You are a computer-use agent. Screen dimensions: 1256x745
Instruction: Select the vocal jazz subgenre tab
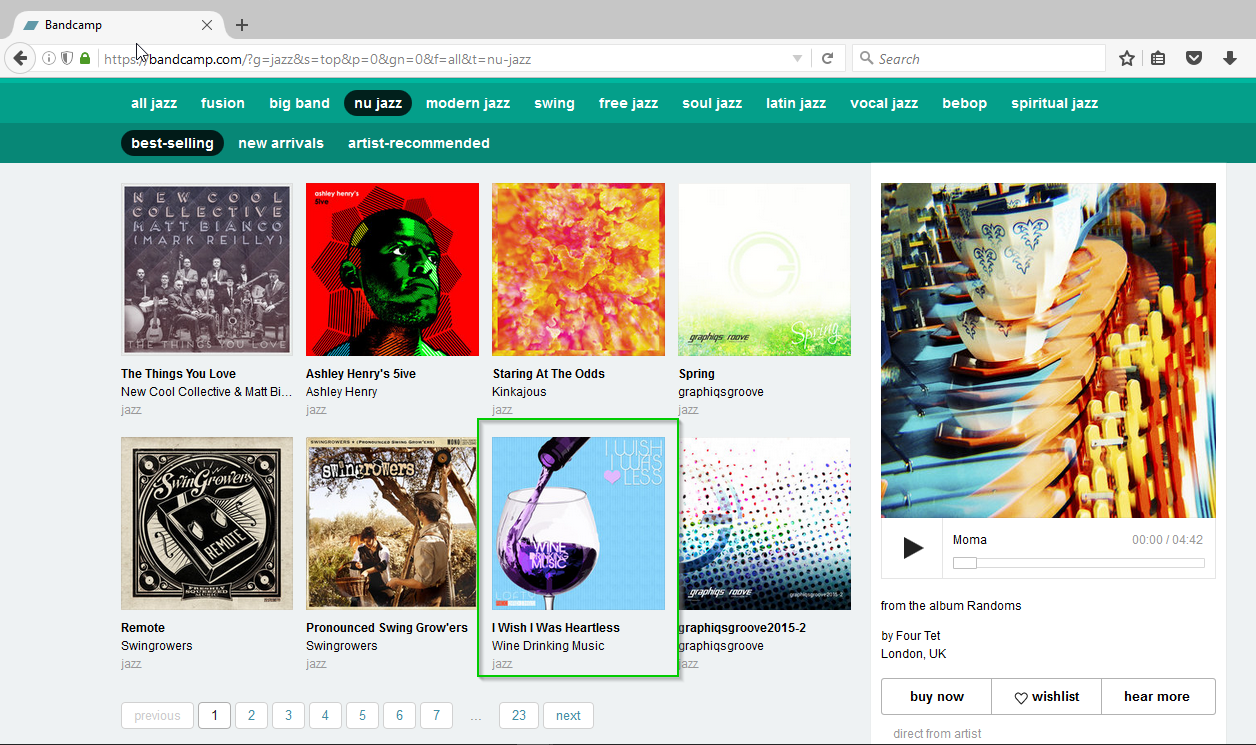point(884,103)
